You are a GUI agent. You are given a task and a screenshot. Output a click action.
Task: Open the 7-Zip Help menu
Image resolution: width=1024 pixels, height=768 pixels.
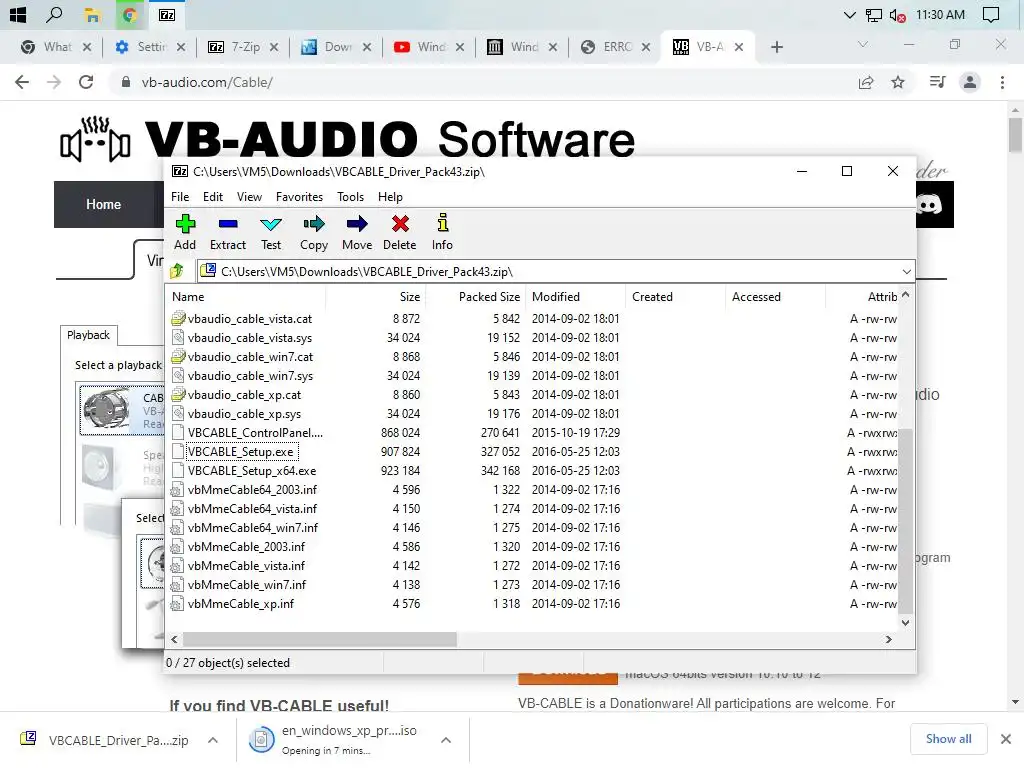[x=390, y=197]
